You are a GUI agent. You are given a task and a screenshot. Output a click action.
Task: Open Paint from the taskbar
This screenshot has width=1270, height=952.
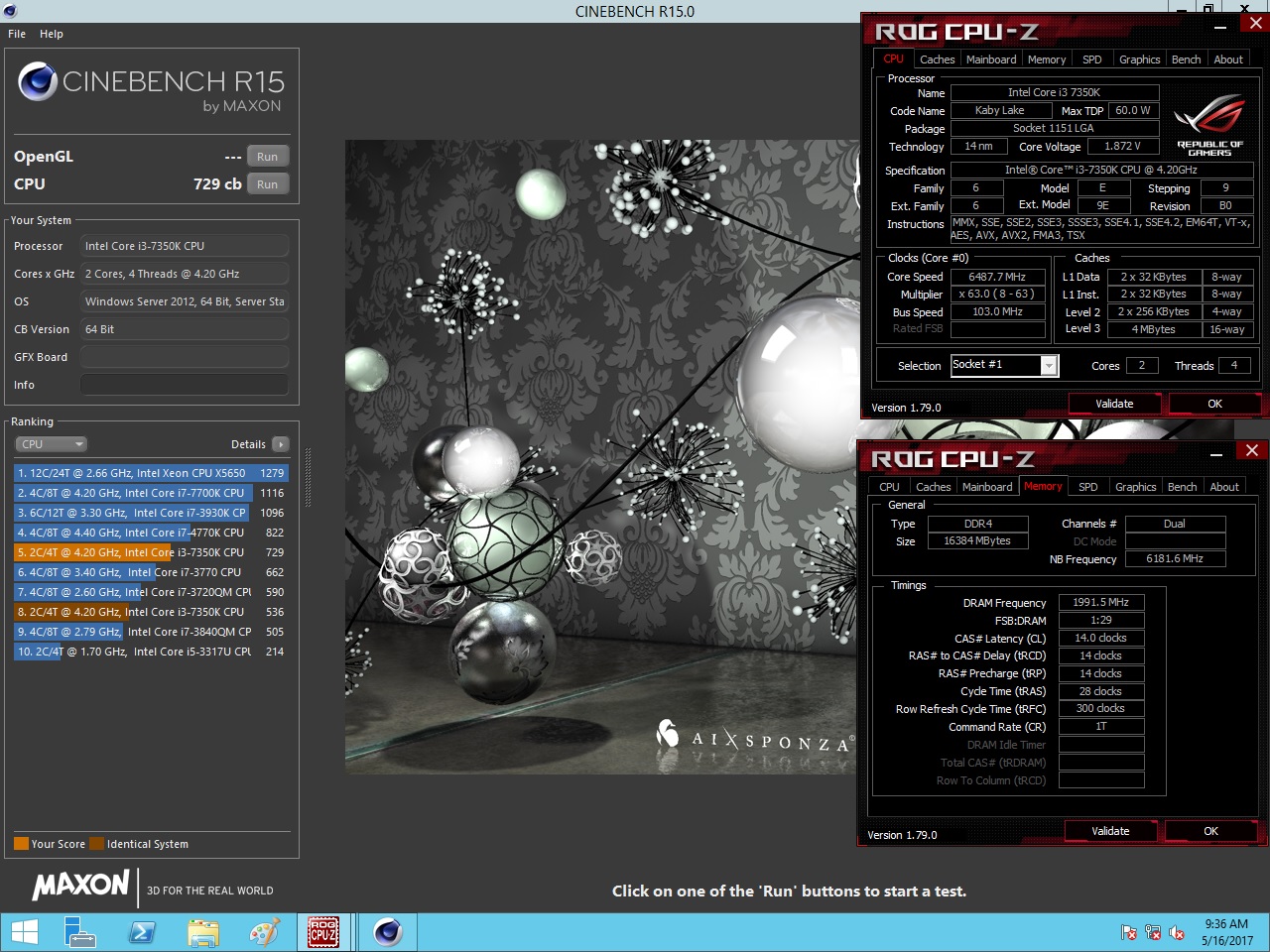point(265,932)
